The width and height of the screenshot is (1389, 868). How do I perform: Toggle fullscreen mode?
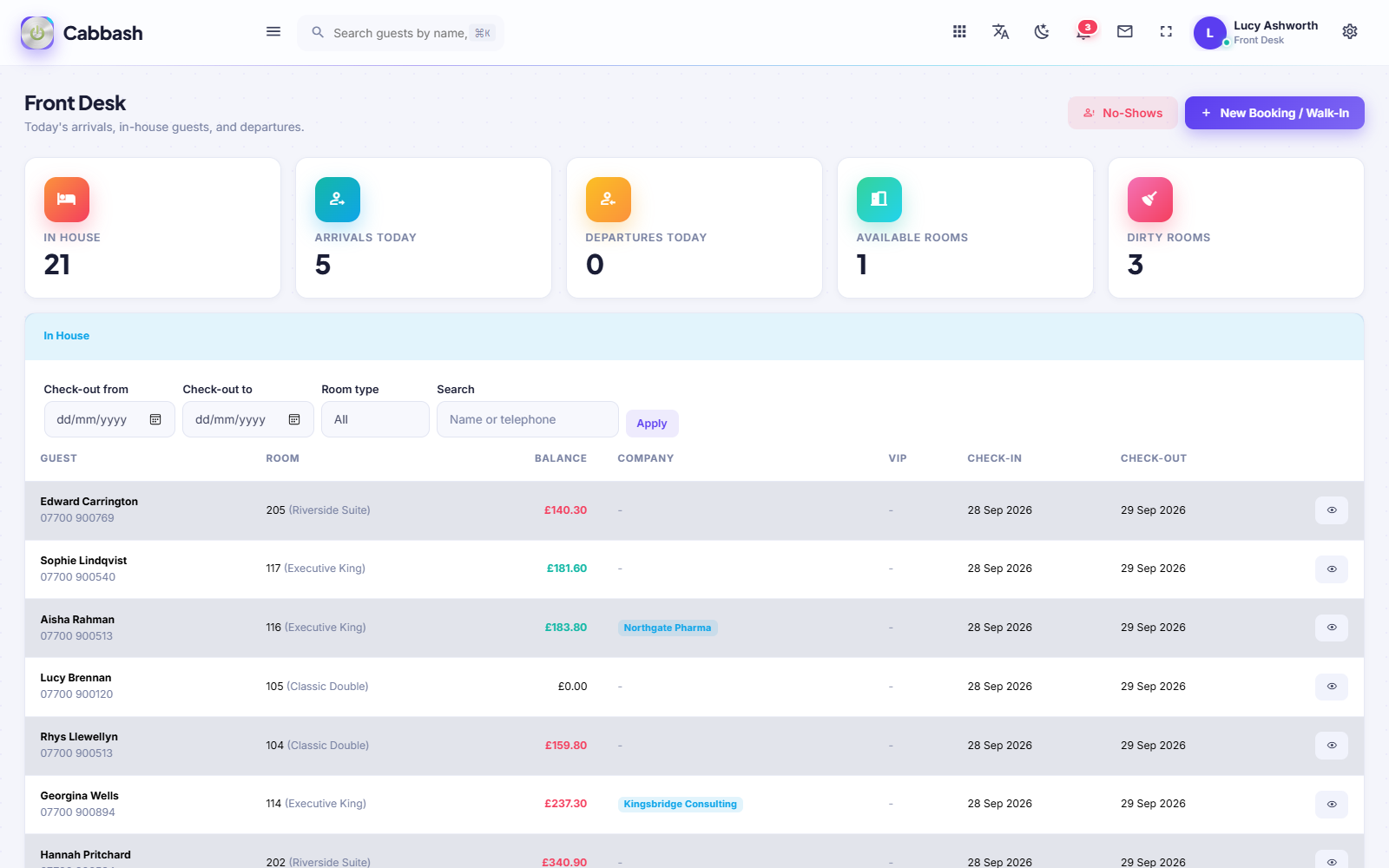click(1166, 32)
